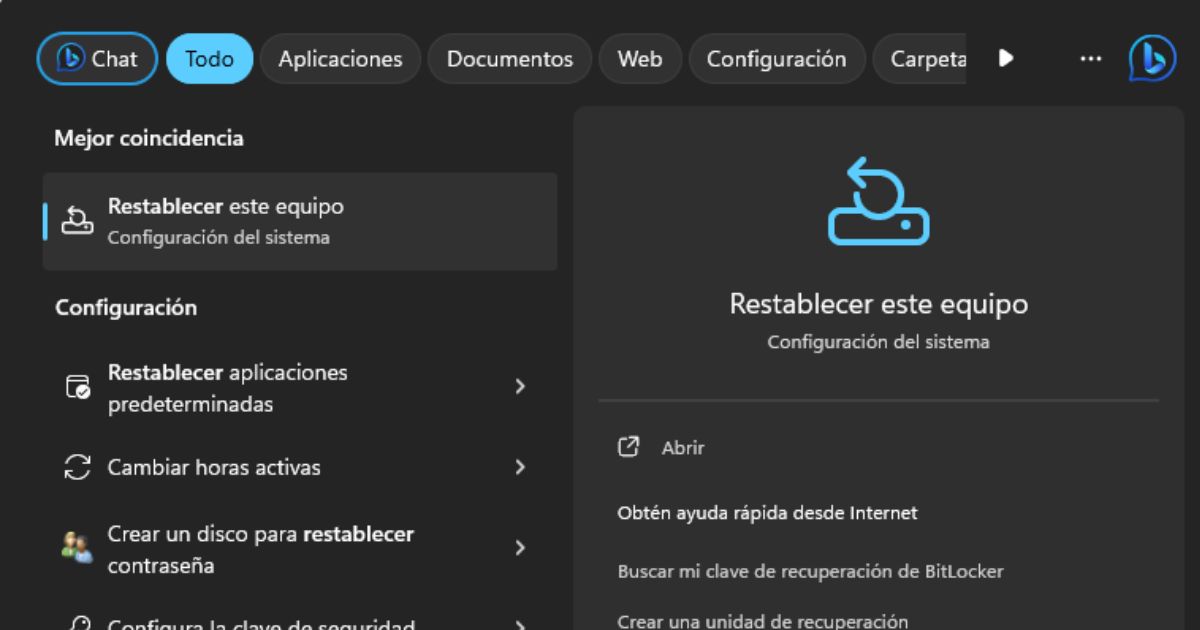This screenshot has width=1200, height=630.
Task: Click the Restablecer este equipo preview title
Action: pos(879,304)
